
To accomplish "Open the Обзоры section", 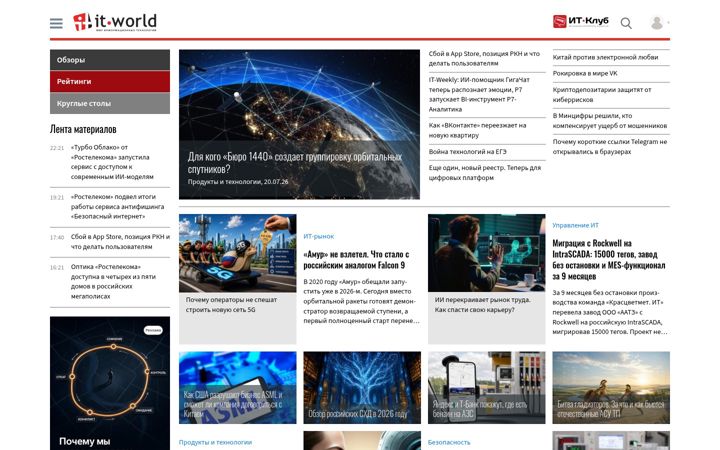I will 110,60.
